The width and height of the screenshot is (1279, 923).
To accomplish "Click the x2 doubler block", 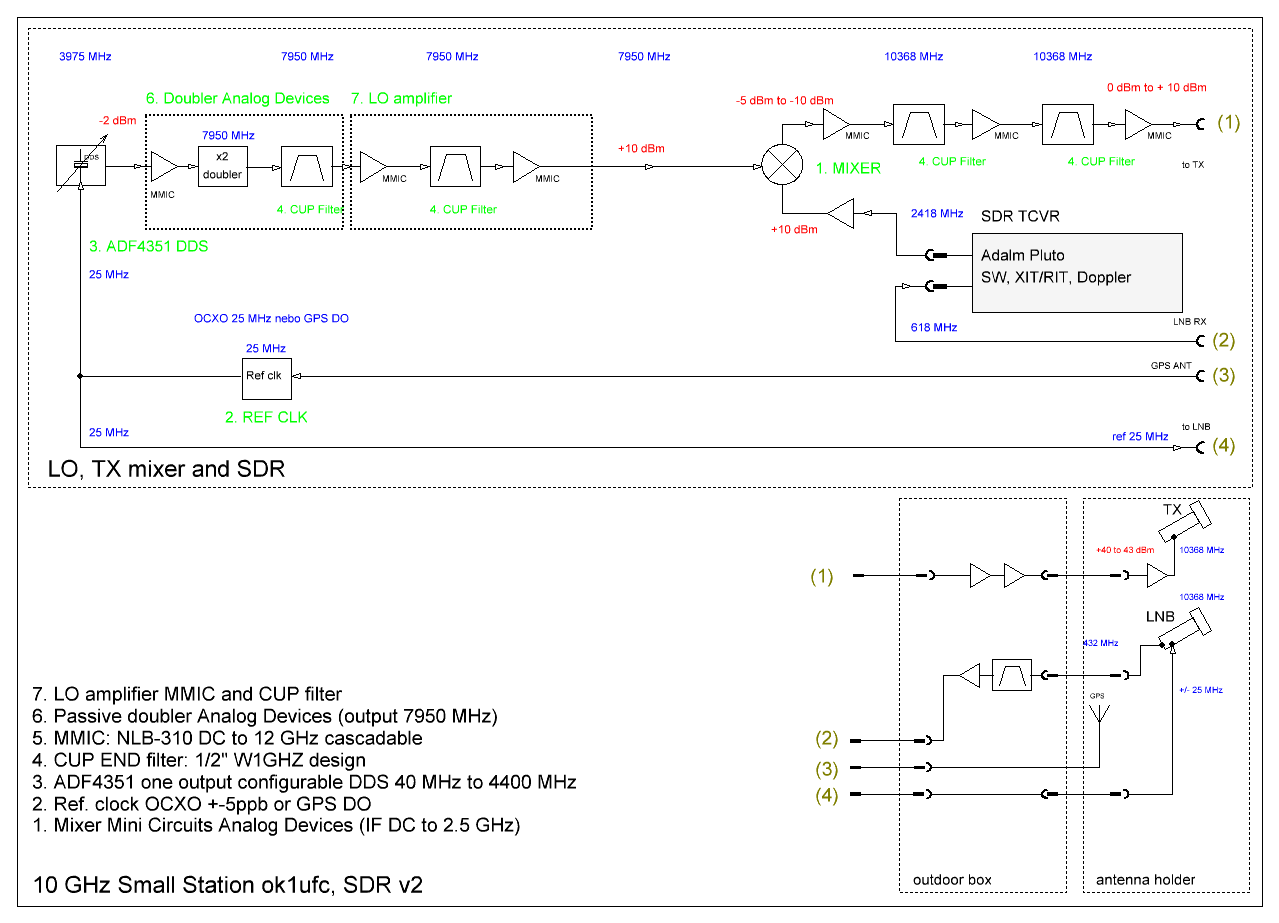I will [222, 167].
